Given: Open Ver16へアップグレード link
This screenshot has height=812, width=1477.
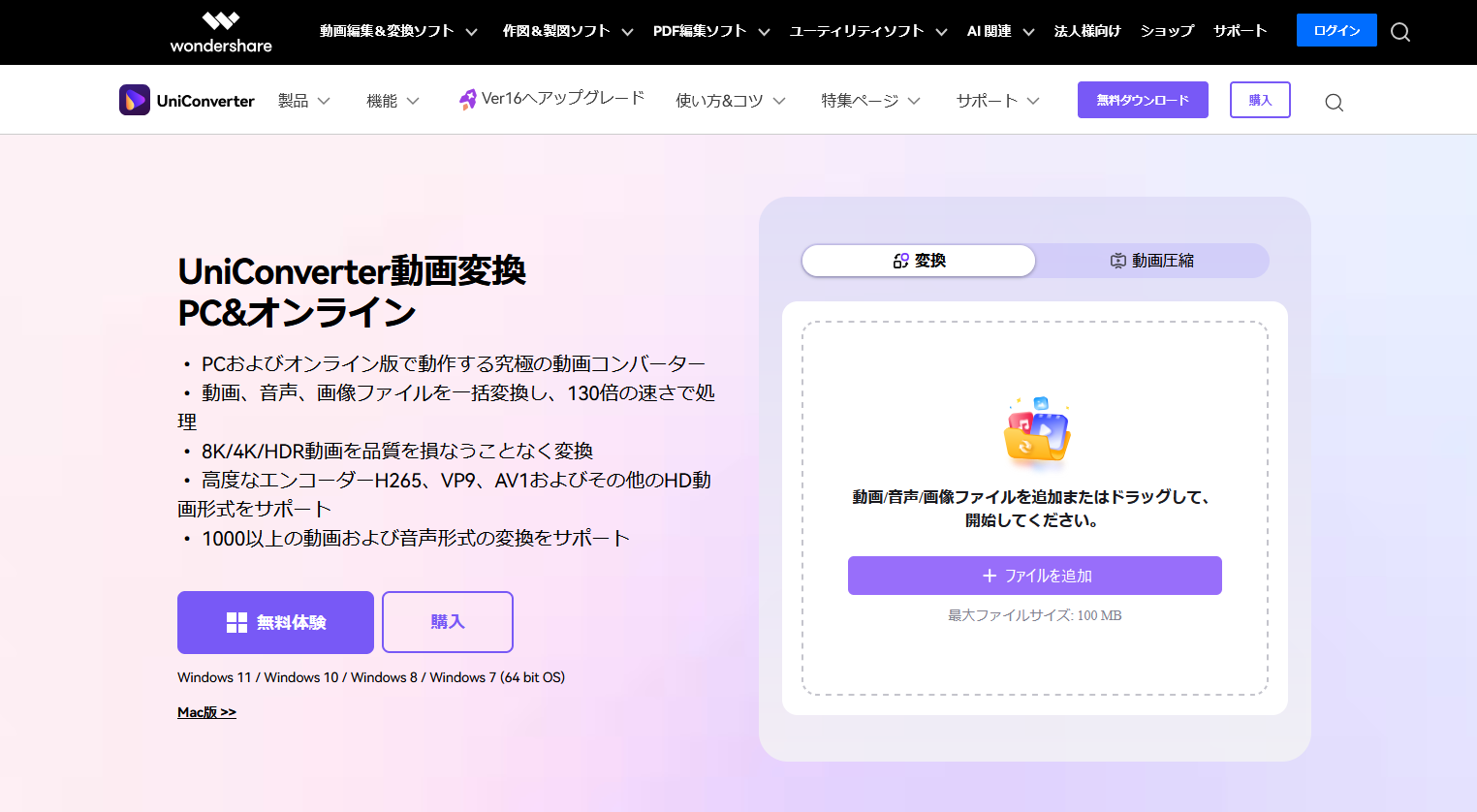Looking at the screenshot, I should 563,98.
